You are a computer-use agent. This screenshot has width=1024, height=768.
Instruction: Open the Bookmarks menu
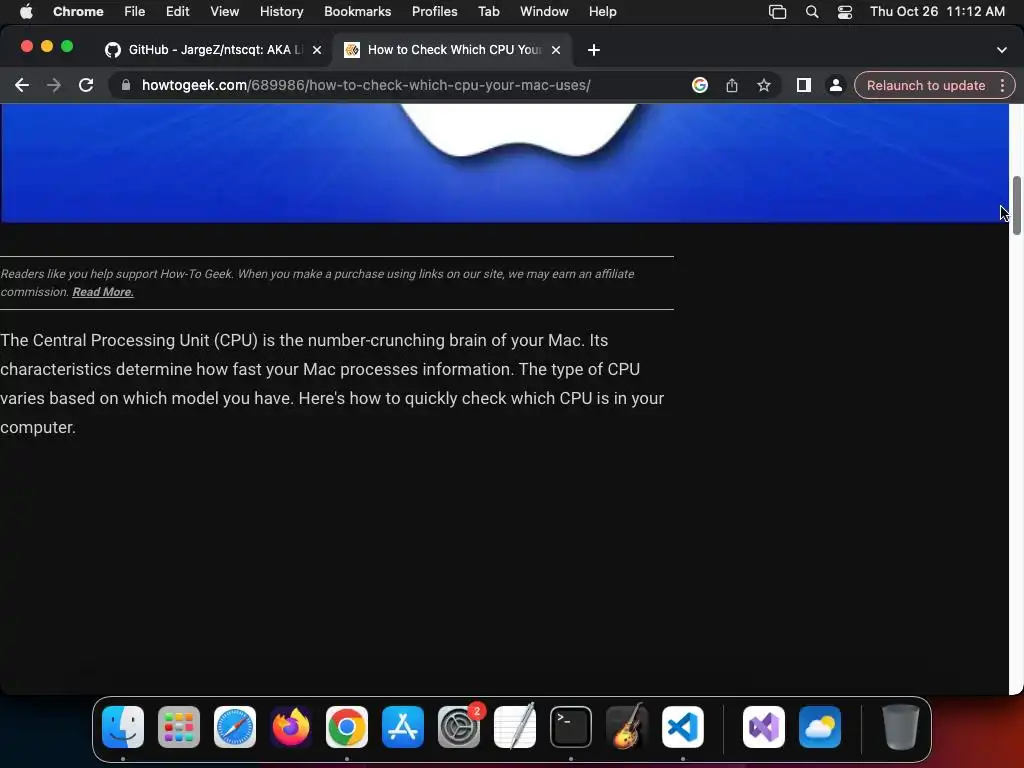pyautogui.click(x=357, y=11)
